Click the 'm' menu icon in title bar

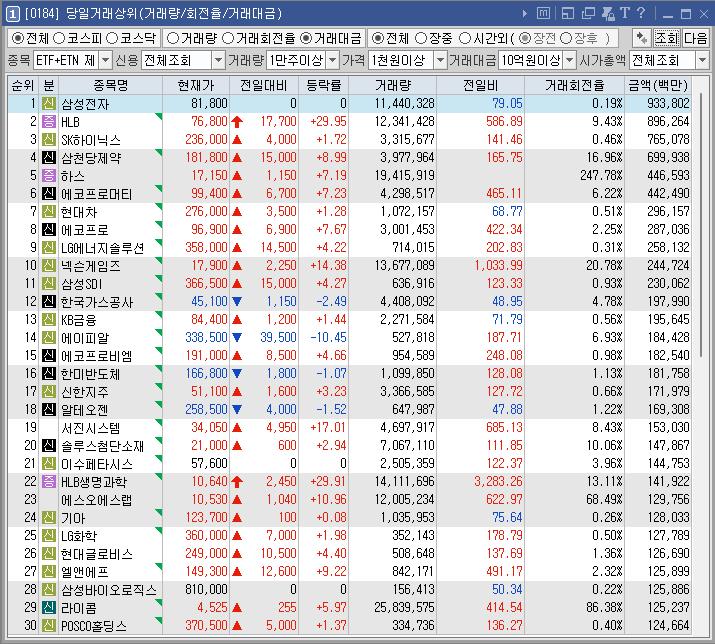(x=543, y=13)
